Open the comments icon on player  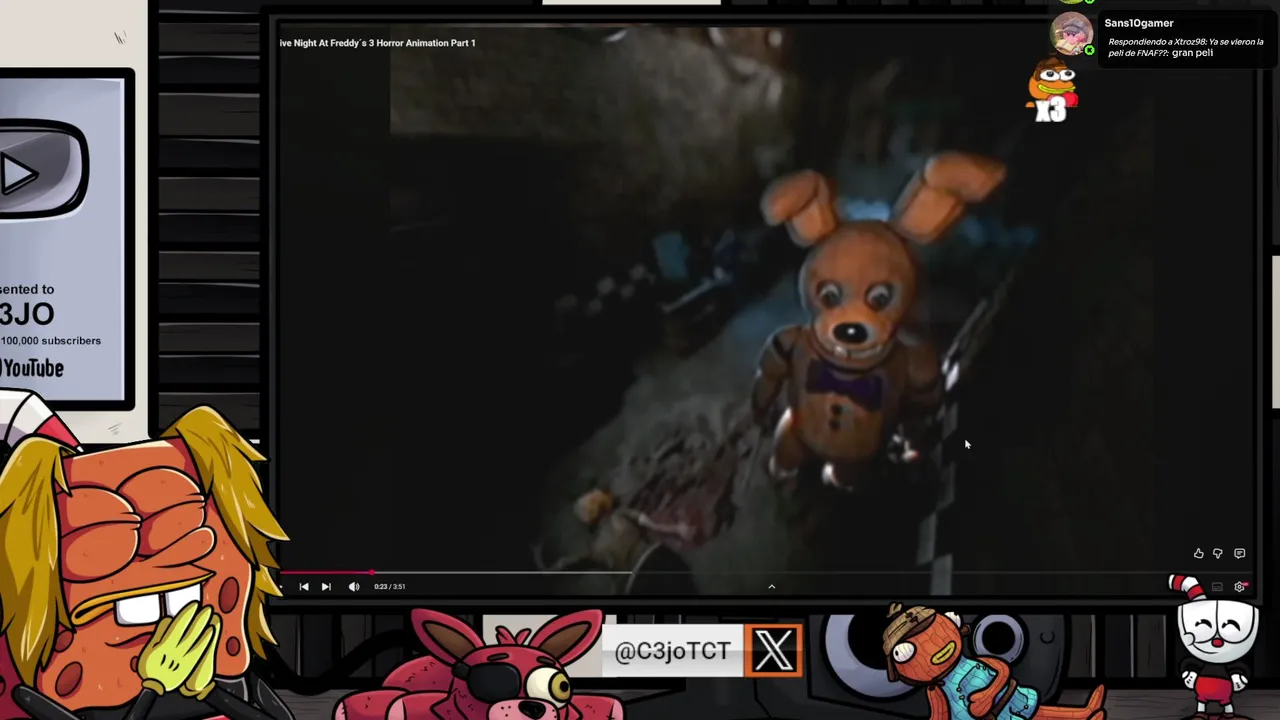(x=1240, y=553)
